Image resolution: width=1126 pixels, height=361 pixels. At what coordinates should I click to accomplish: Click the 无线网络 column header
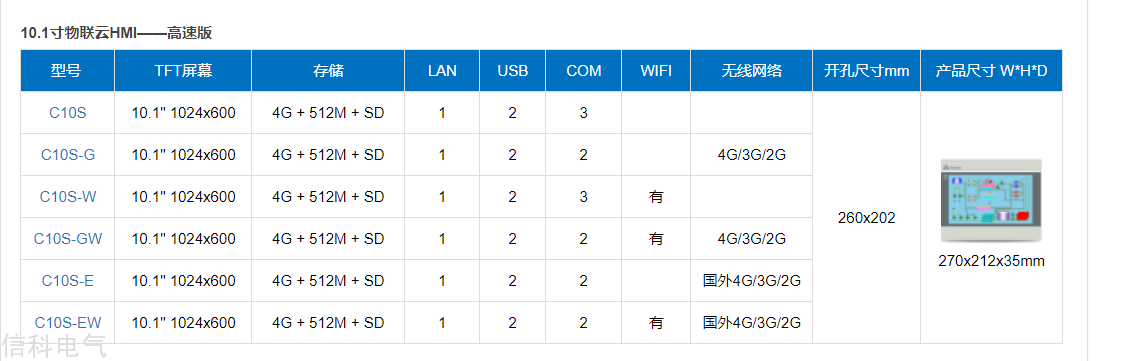[752, 71]
